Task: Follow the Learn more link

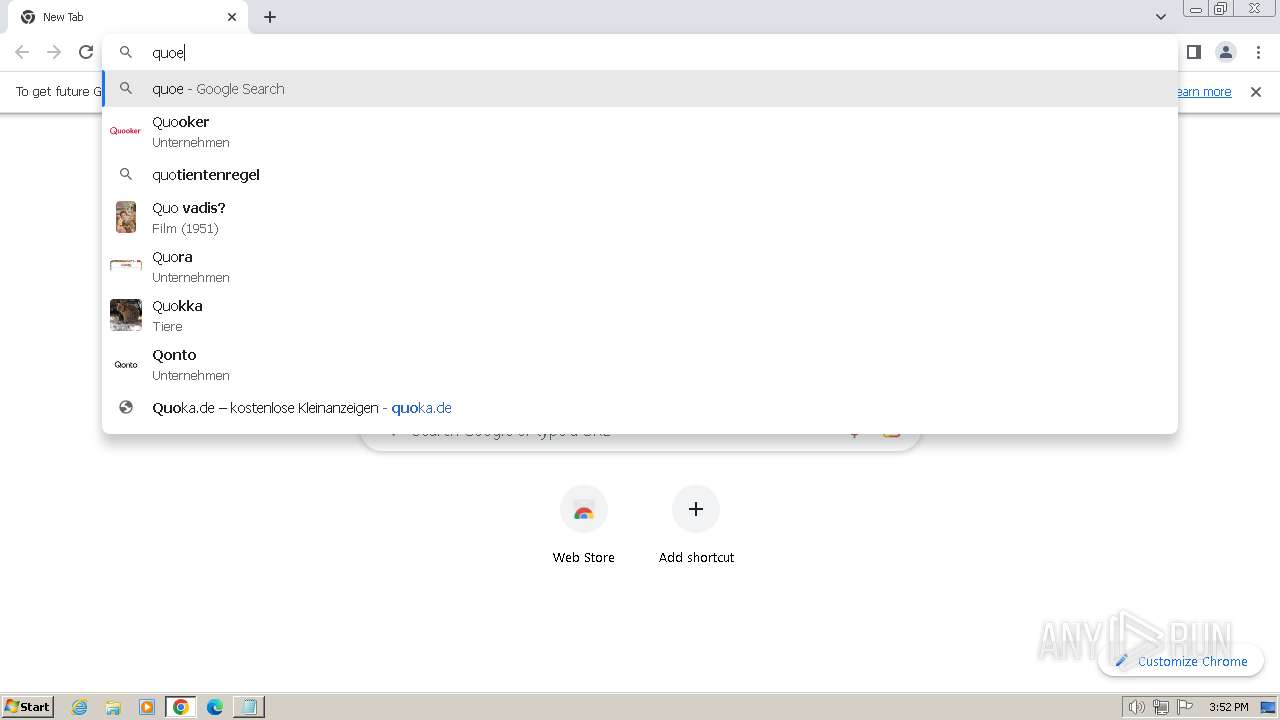Action: pyautogui.click(x=1204, y=92)
